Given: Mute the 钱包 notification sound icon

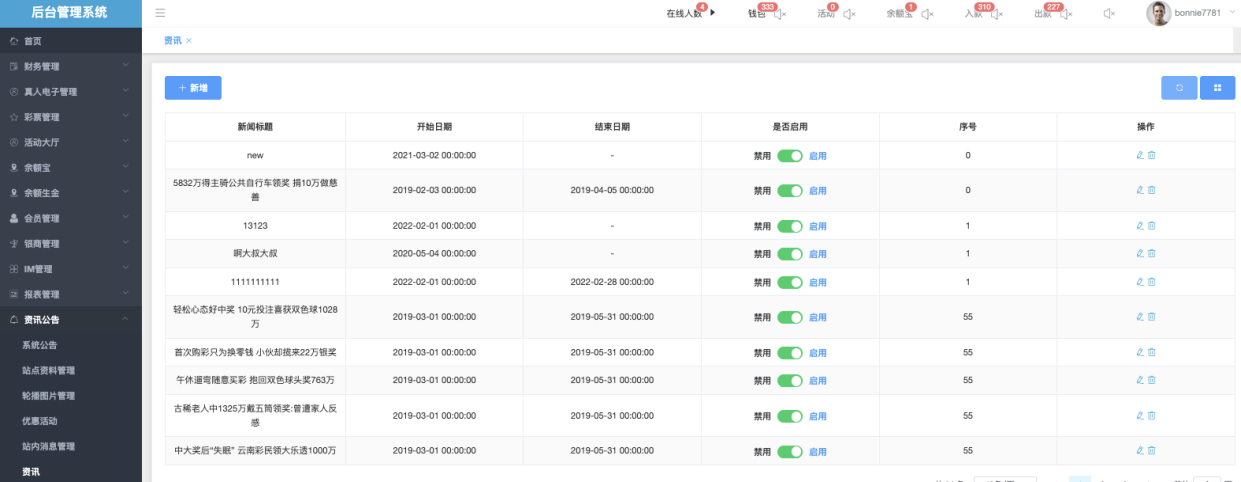Looking at the screenshot, I should tap(778, 14).
